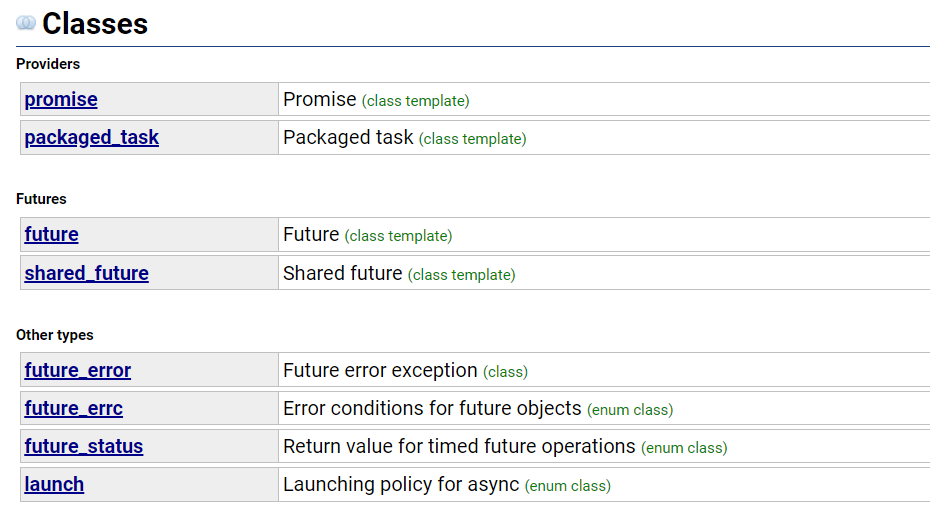This screenshot has width=930, height=512.
Task: Click 'Error conditions for future objects' text
Action: [432, 409]
